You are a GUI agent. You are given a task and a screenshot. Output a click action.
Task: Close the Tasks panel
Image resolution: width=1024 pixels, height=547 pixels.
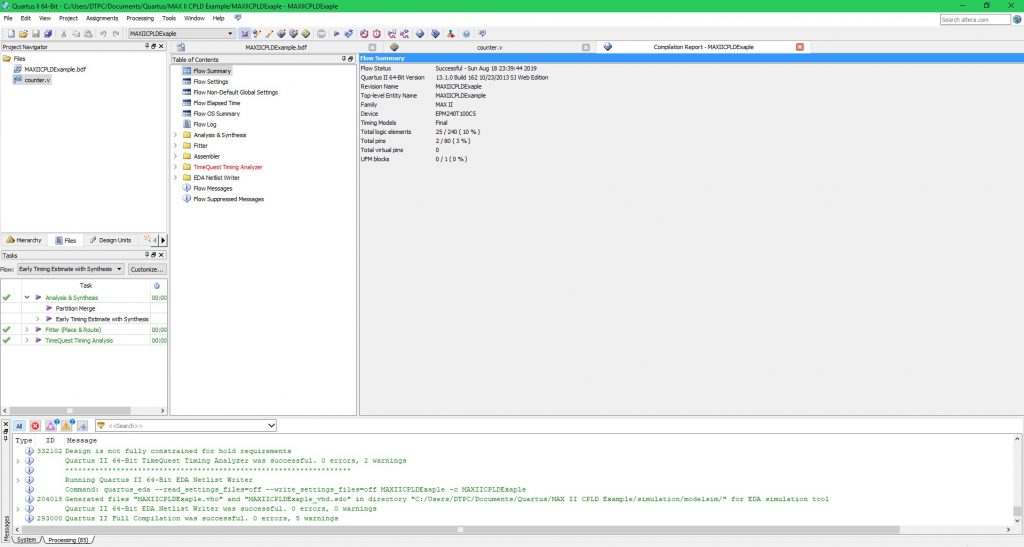pos(161,255)
